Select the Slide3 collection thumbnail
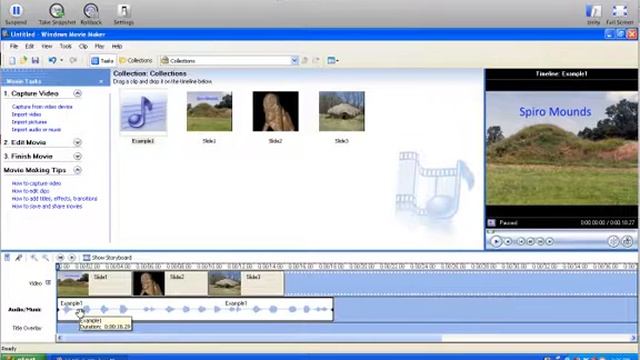This screenshot has width=640, height=360. coord(342,111)
